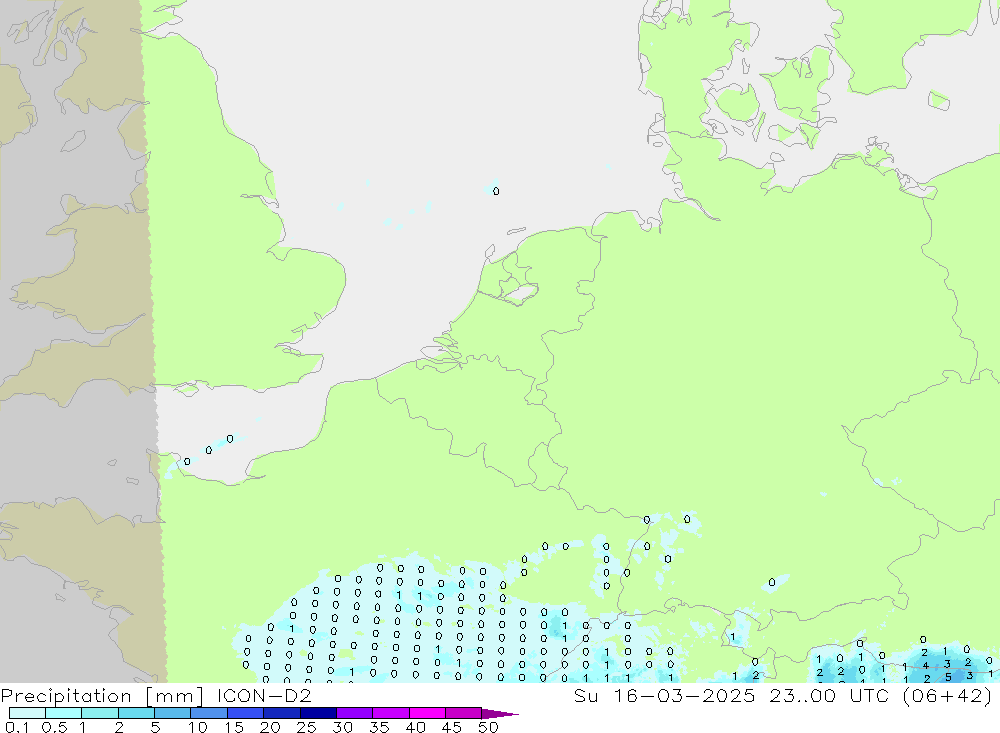Click the 40–45 mm magenta legend swatch

[427, 713]
